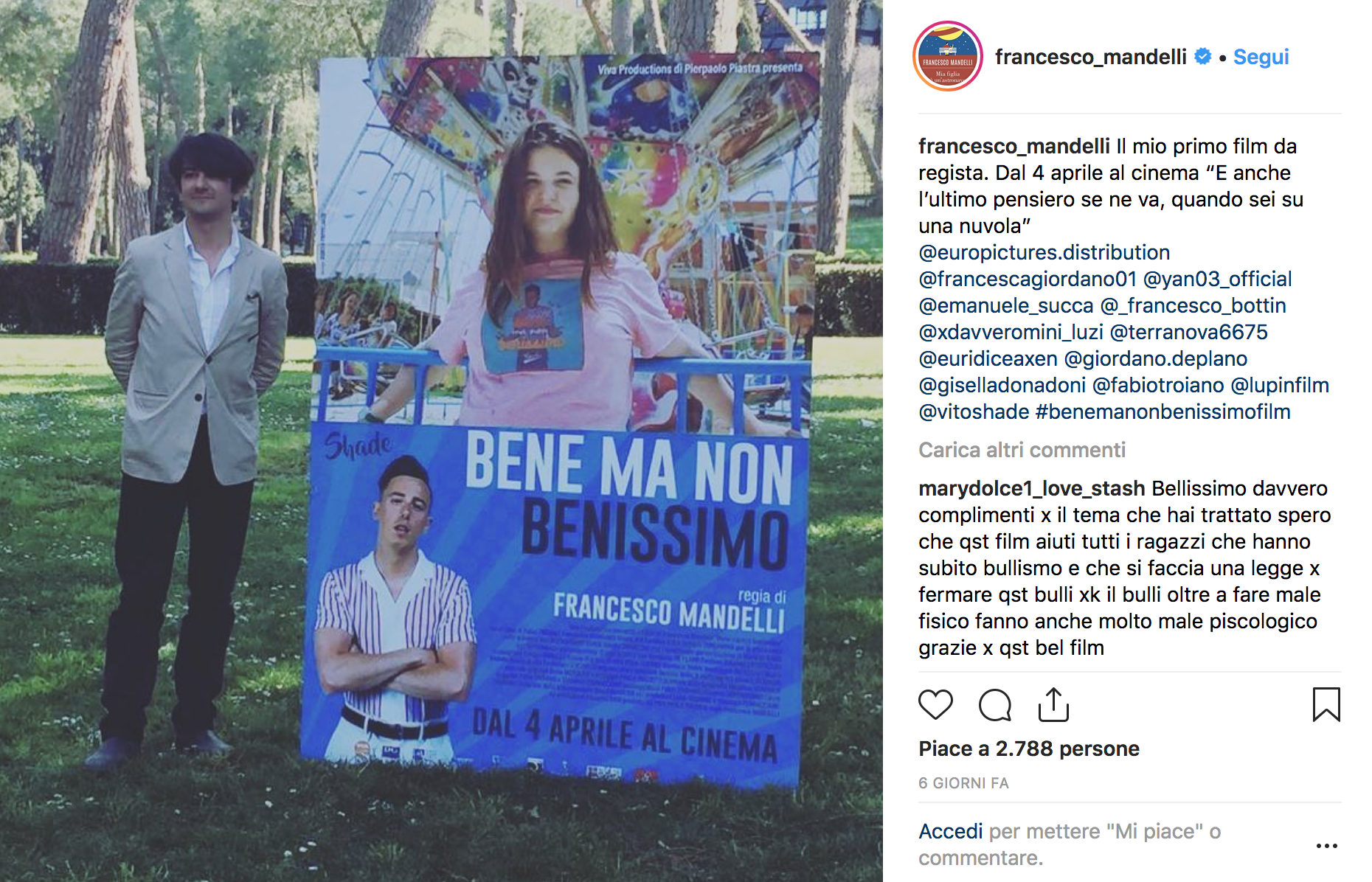Load more comments with Carica altri commenti

click(x=1022, y=450)
